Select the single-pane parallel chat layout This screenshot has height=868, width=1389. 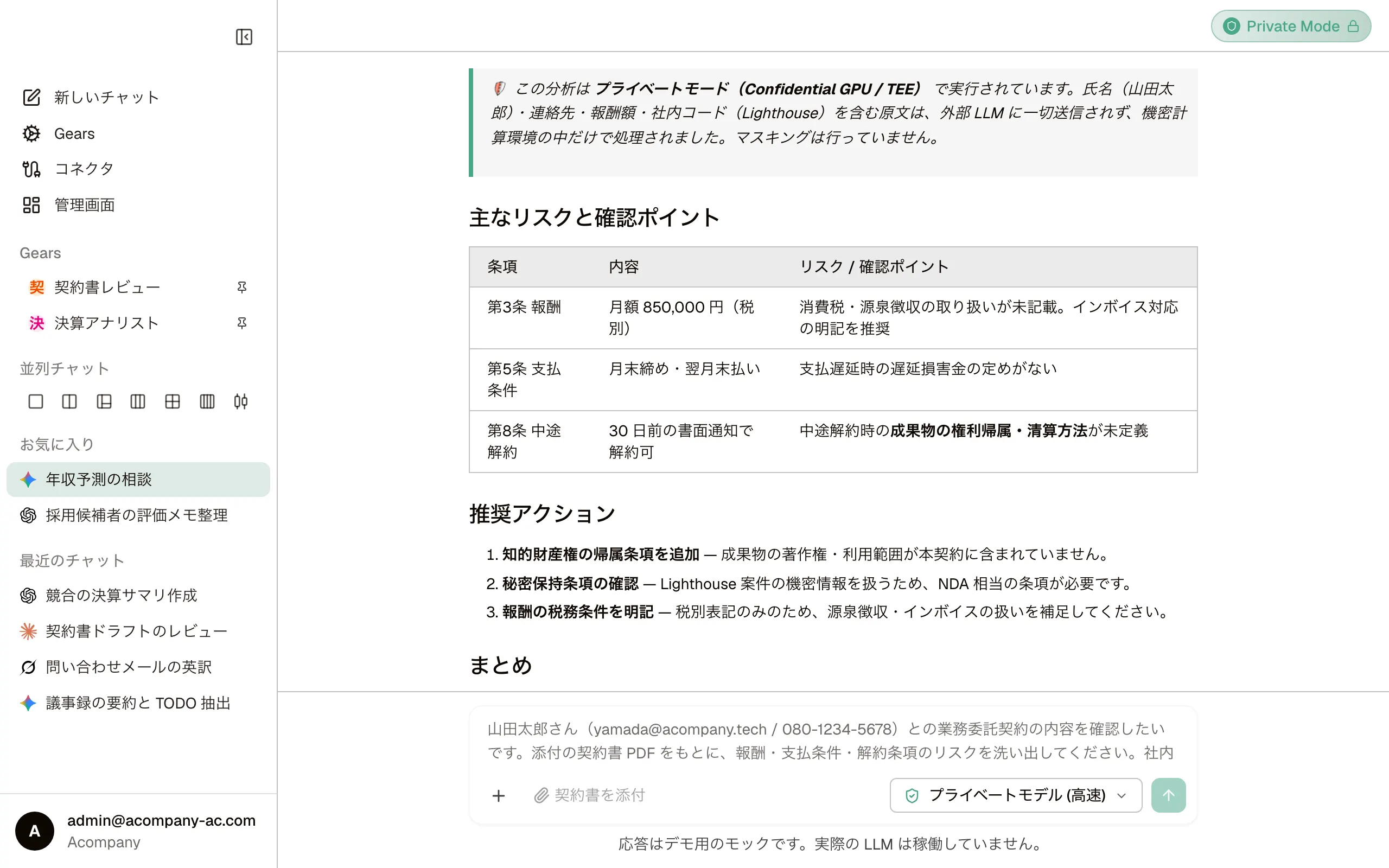(x=36, y=401)
